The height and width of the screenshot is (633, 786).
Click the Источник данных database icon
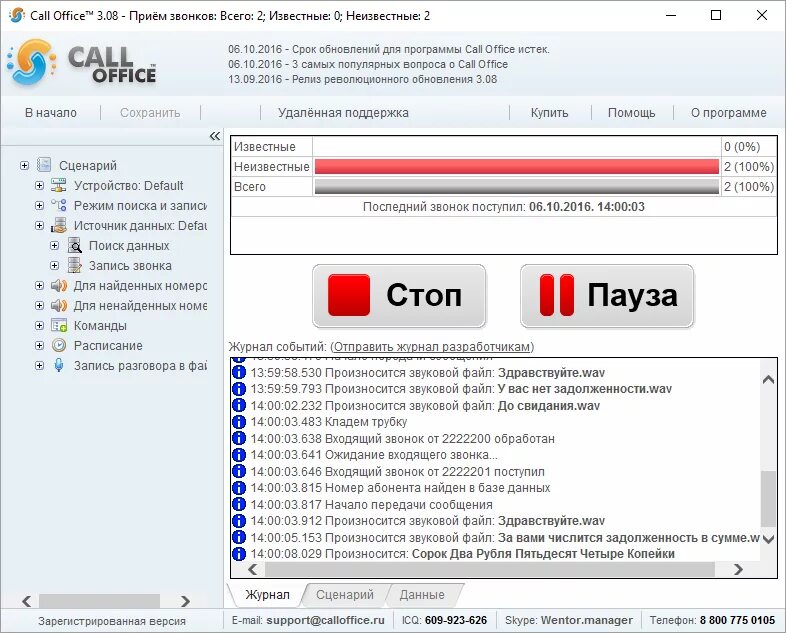tap(59, 225)
